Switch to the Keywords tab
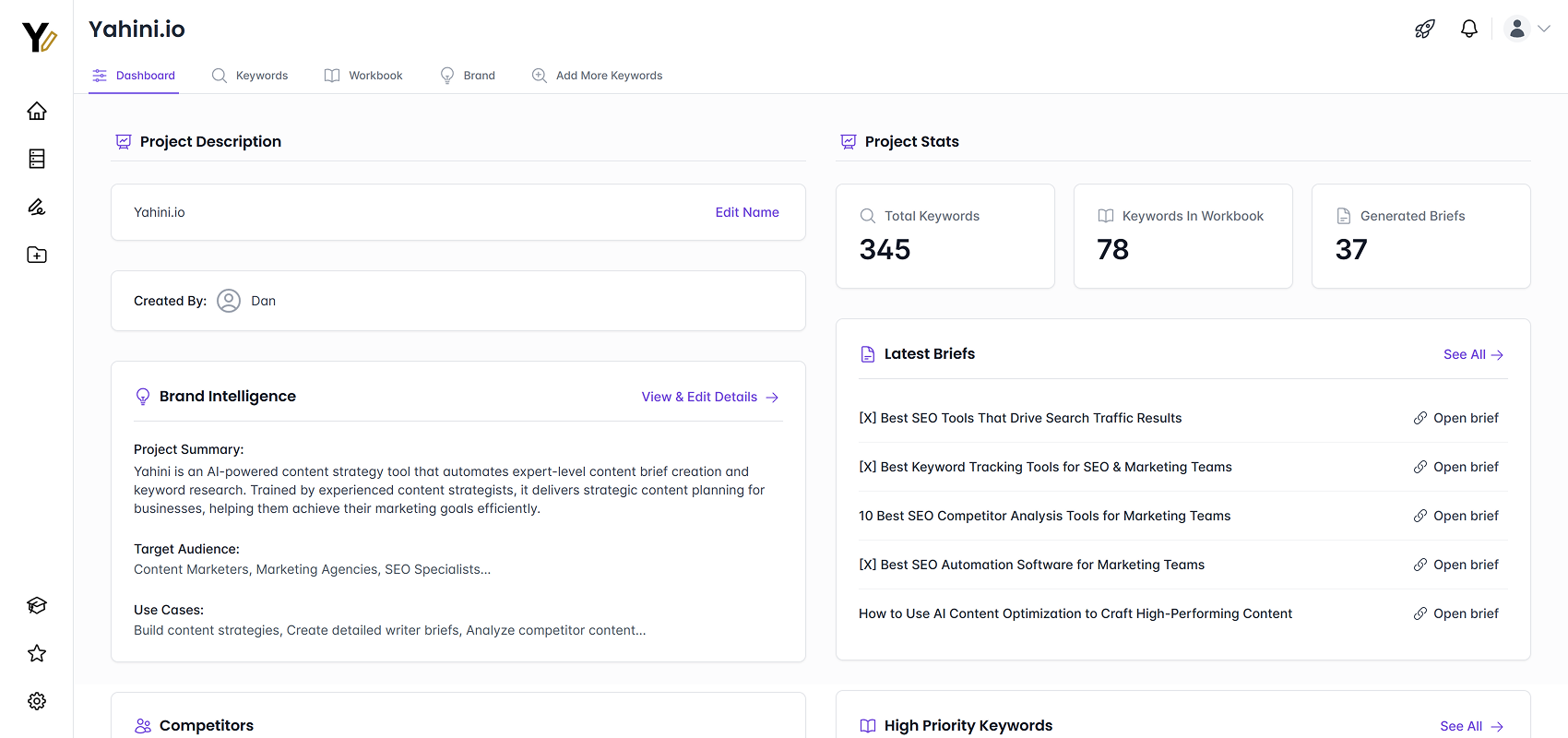Image resolution: width=1568 pixels, height=738 pixels. pos(250,76)
